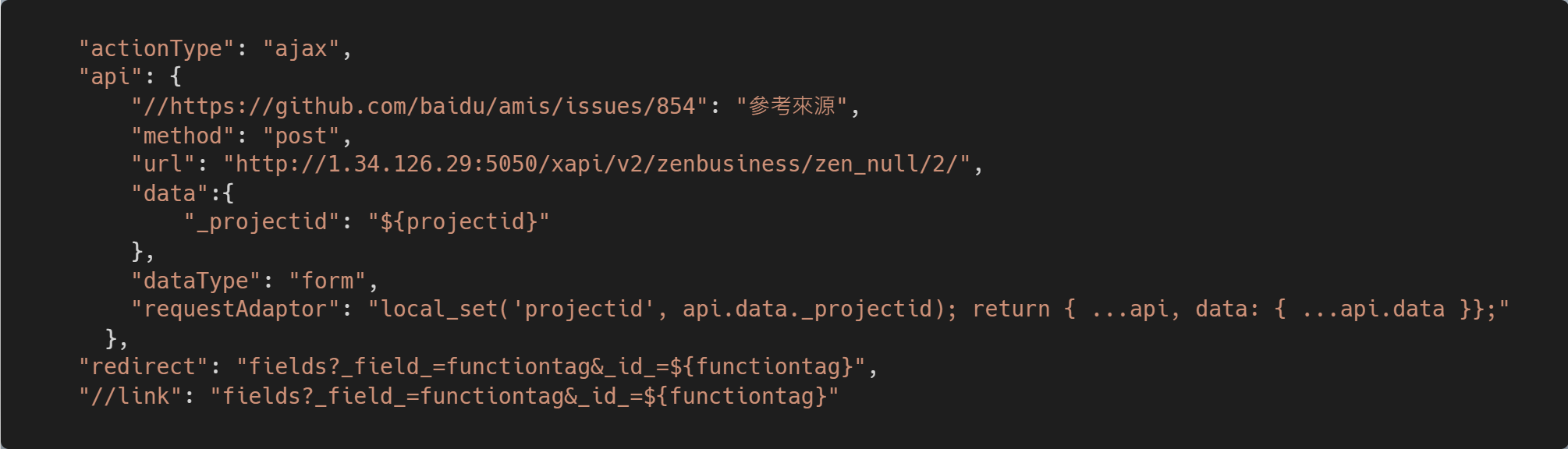1568x449 pixels.
Task: Click the "_projectid" key
Action: coord(261,222)
